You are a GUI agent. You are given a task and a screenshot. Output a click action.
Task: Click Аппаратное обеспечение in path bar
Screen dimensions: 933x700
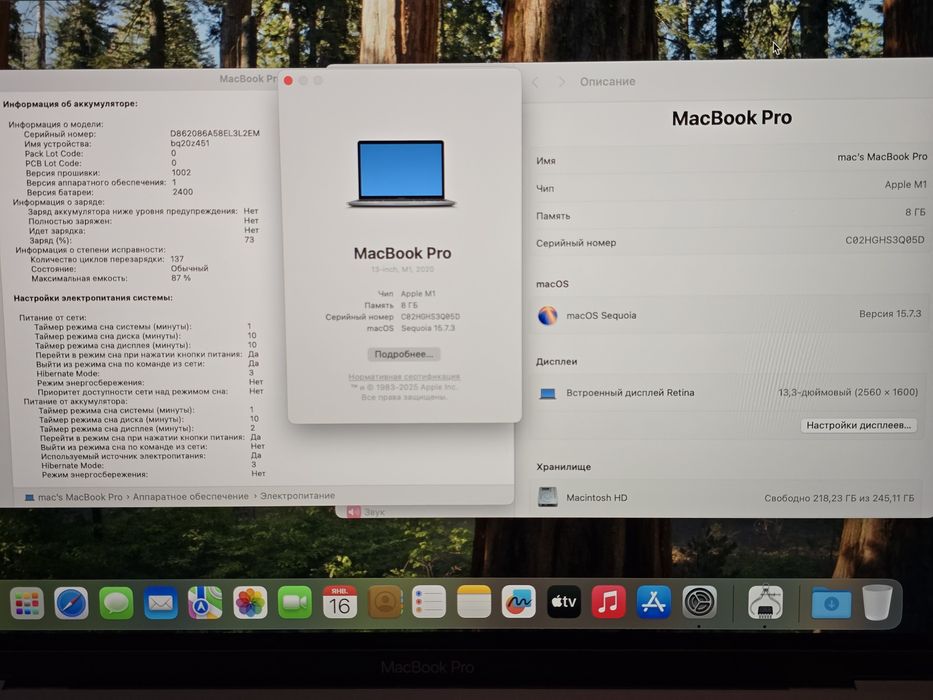(x=190, y=496)
